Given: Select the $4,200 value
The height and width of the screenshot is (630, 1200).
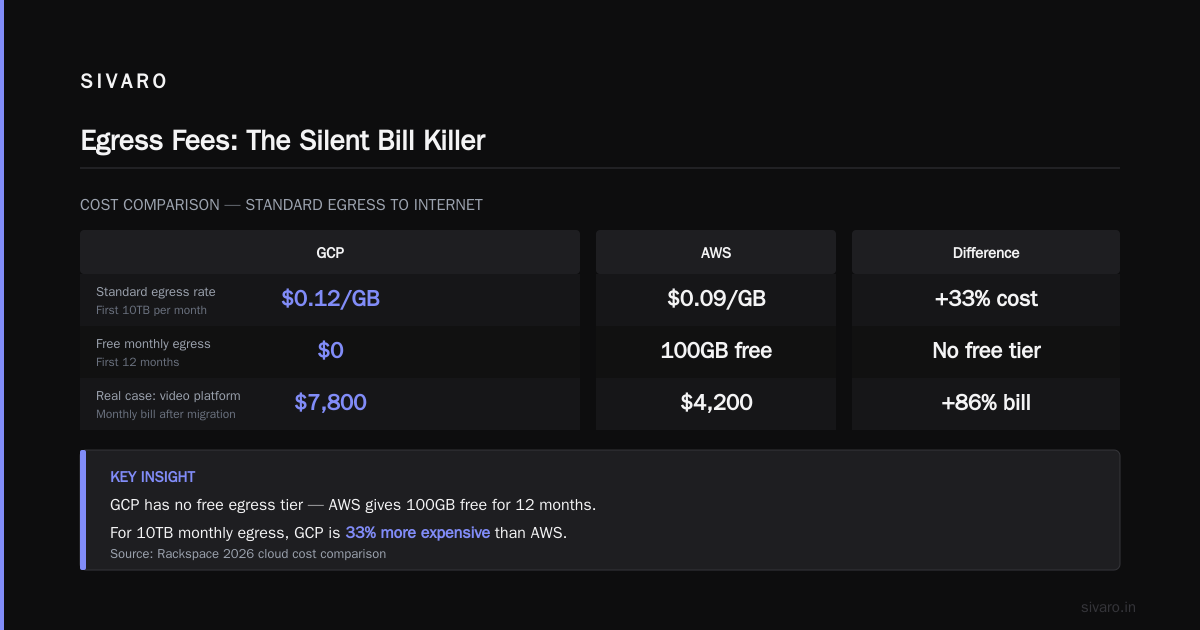Looking at the screenshot, I should pyautogui.click(x=716, y=402).
